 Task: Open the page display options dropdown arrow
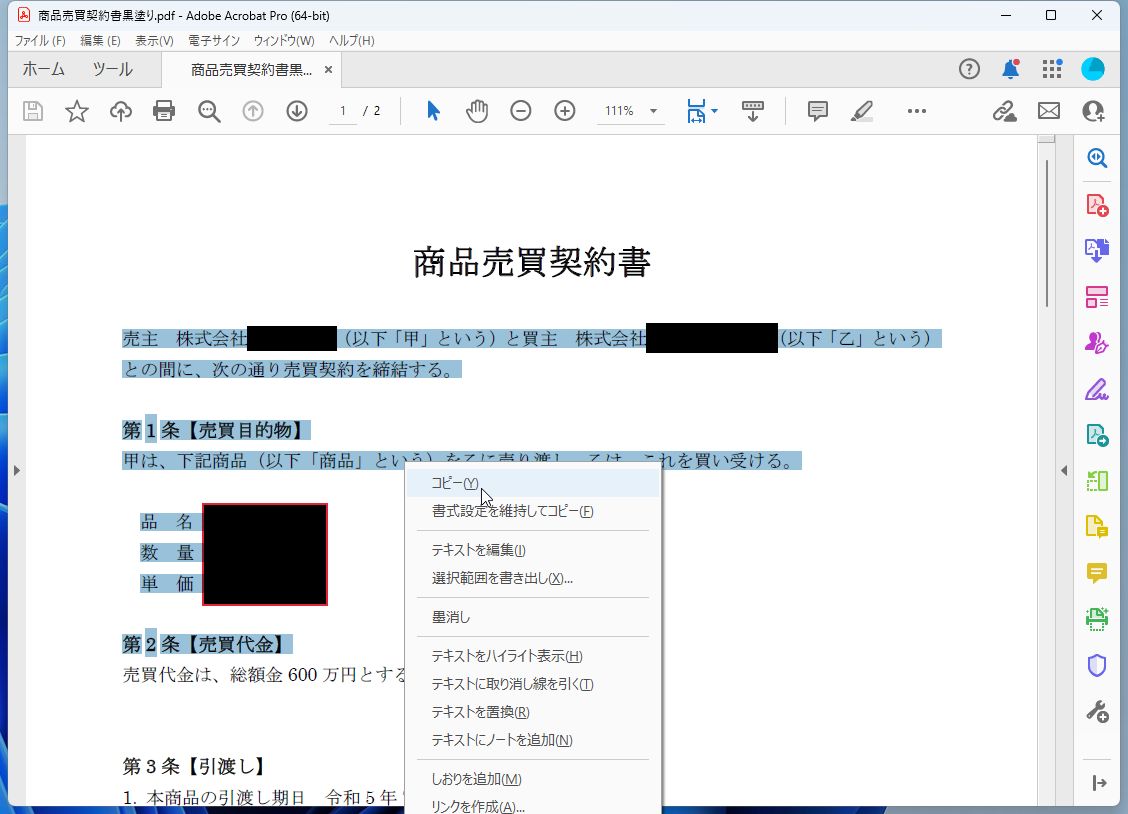coord(714,111)
